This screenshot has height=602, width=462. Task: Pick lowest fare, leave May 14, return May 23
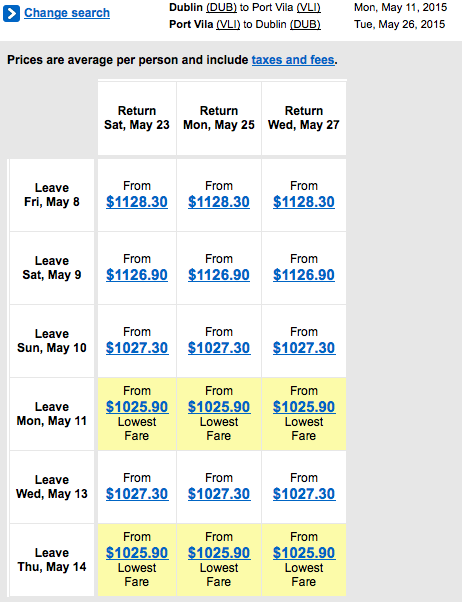tap(137, 552)
